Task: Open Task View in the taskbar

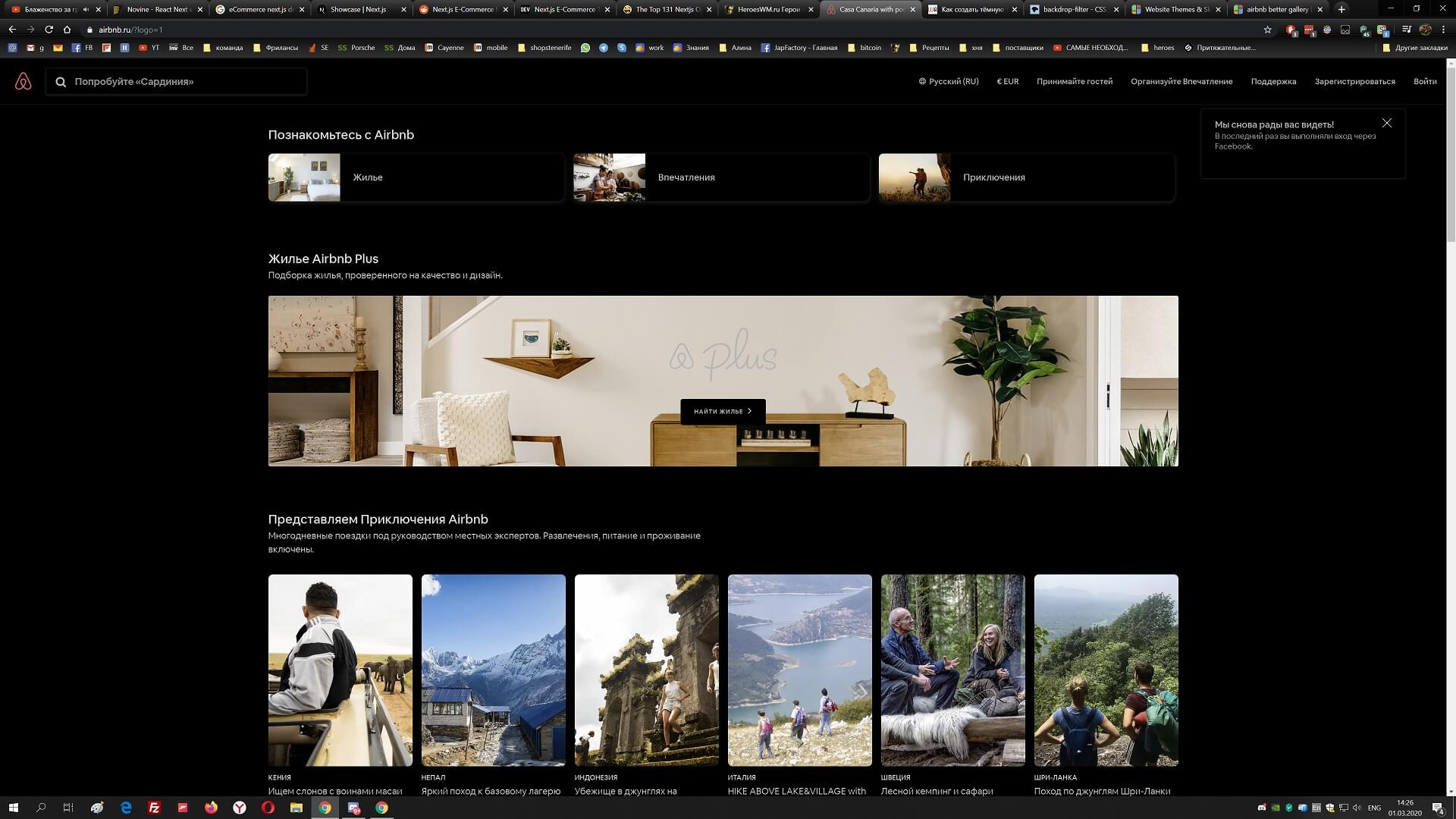Action: coord(68,808)
